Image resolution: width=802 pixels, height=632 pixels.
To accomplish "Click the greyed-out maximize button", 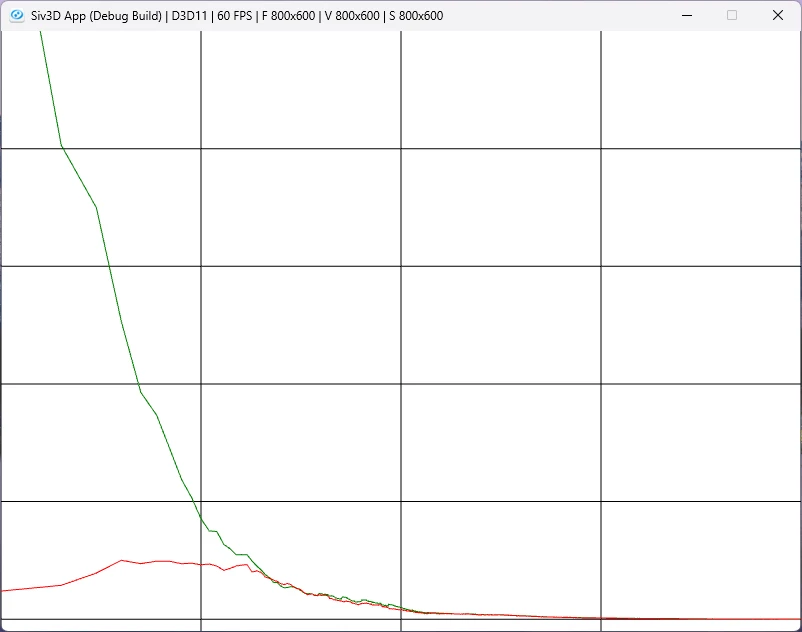I will click(x=732, y=15).
